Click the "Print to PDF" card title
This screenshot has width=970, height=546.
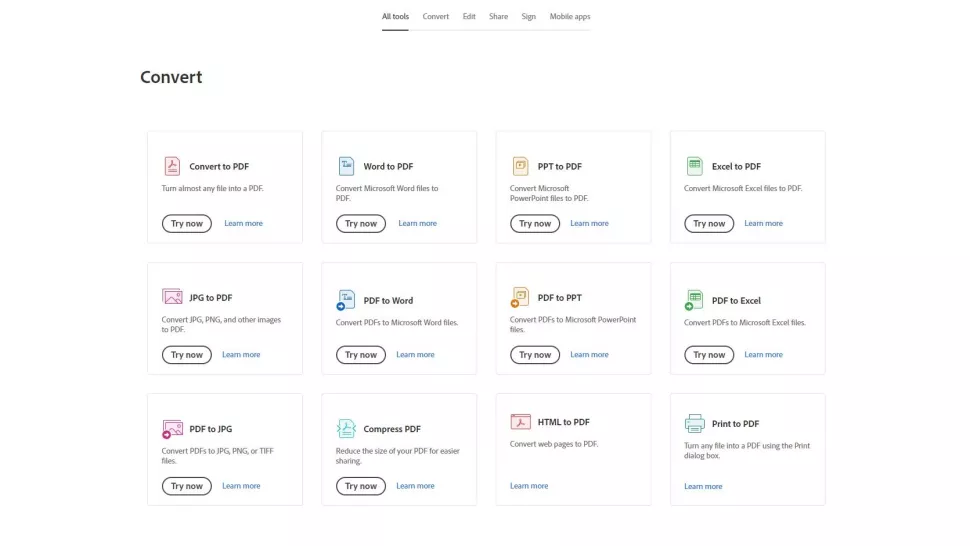(735, 424)
